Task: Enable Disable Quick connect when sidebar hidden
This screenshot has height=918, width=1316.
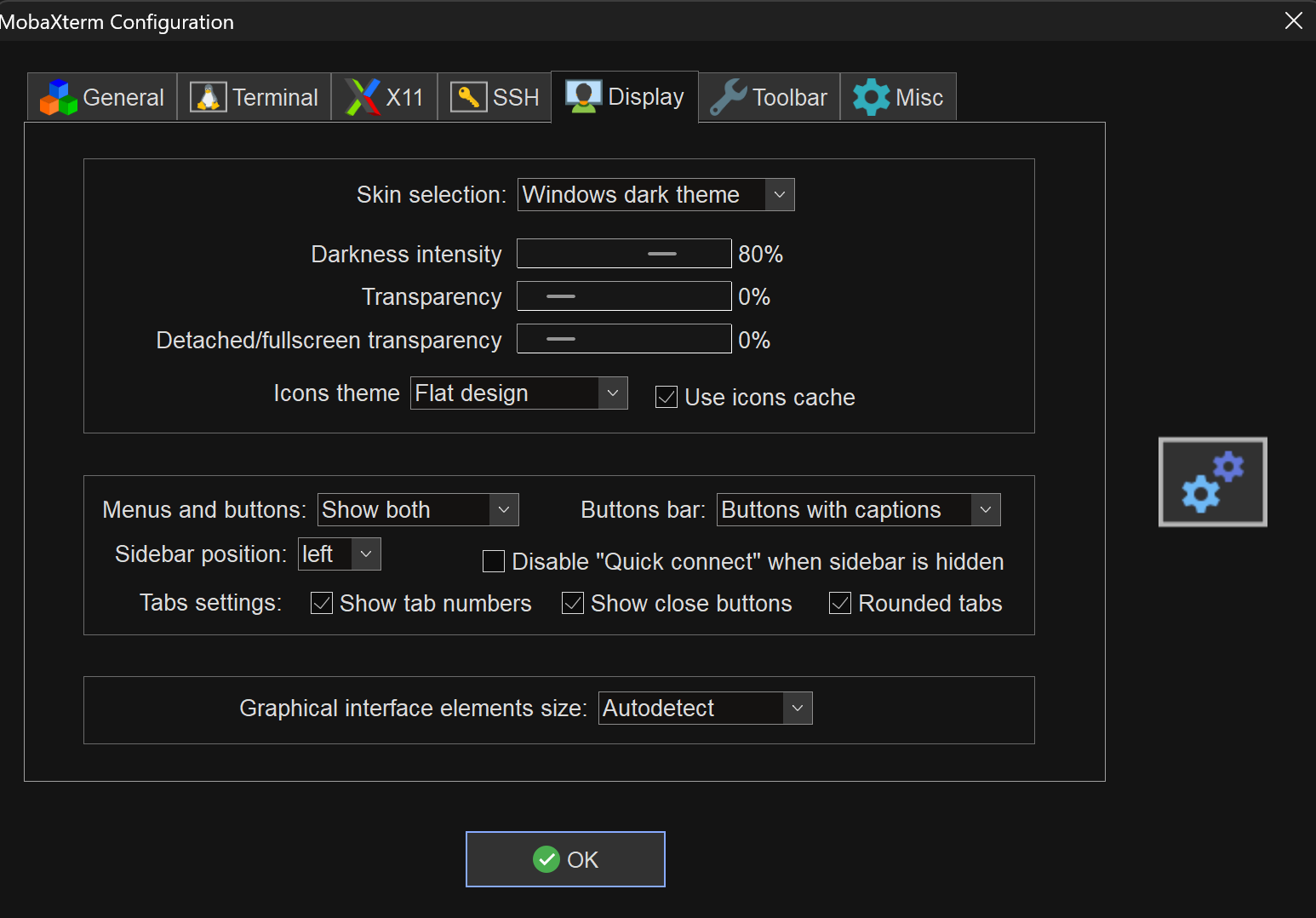Action: click(494, 561)
